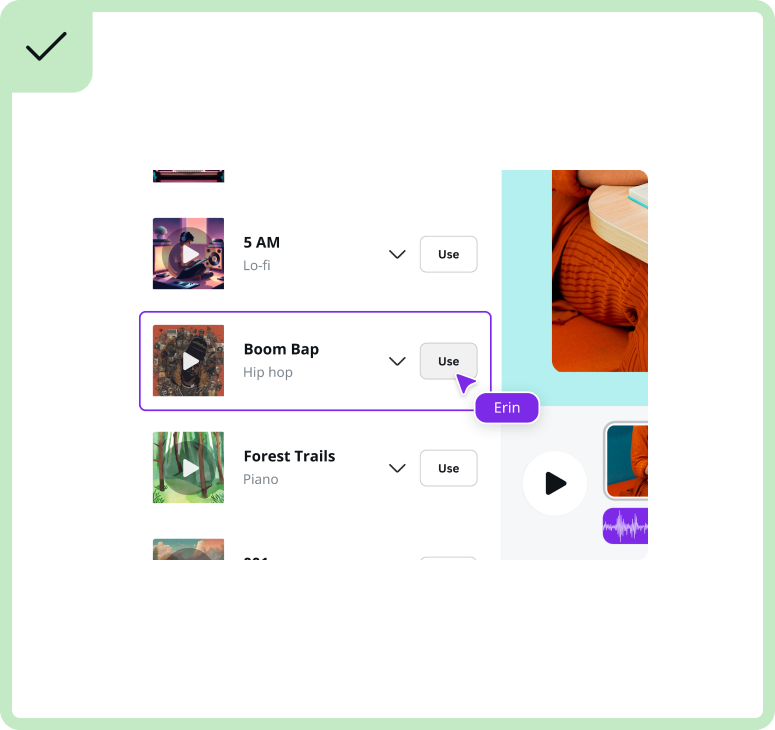The image size is (775, 730).
Task: Play the Boom Bap track preview
Action: click(188, 360)
